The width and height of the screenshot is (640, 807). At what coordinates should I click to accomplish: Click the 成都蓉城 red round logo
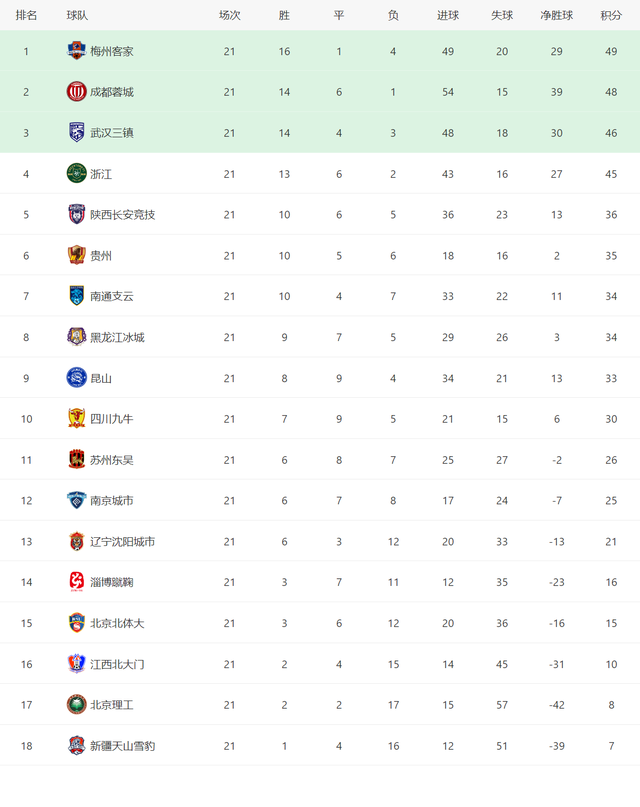pyautogui.click(x=76, y=92)
